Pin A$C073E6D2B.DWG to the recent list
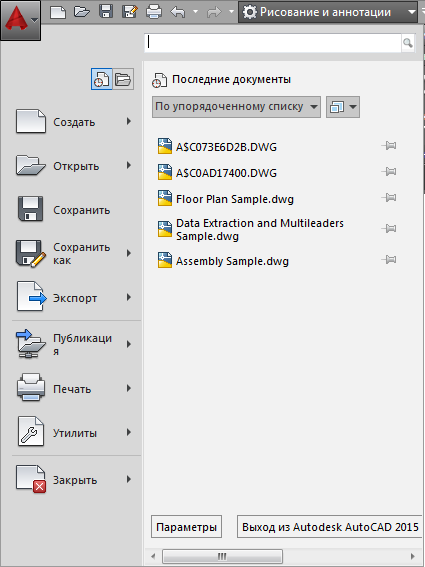 tap(389, 146)
